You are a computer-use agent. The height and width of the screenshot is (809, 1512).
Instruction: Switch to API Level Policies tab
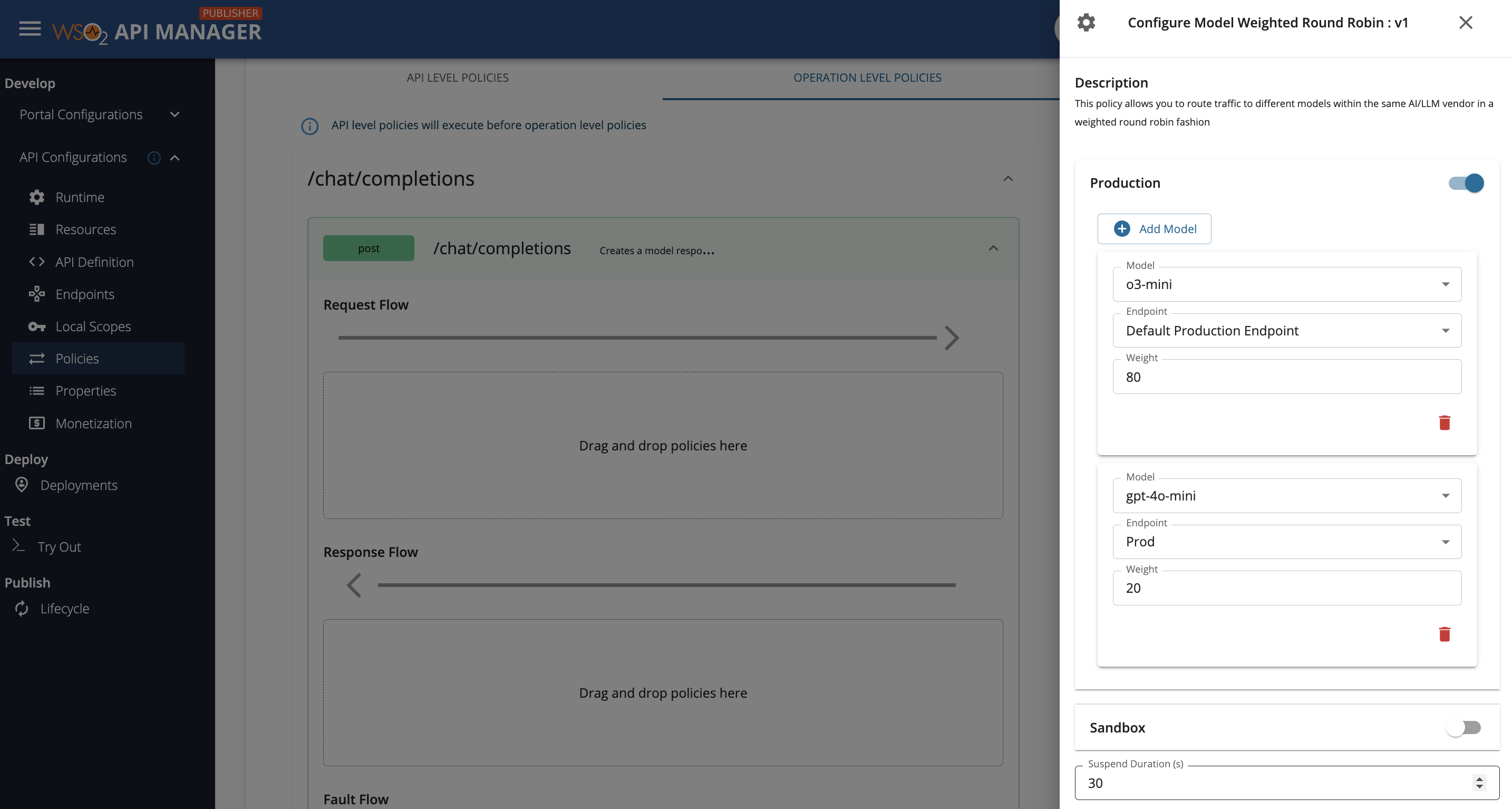(457, 78)
